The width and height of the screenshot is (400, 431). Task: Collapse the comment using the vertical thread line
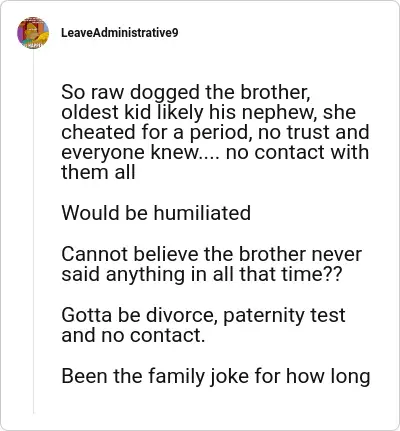33,232
